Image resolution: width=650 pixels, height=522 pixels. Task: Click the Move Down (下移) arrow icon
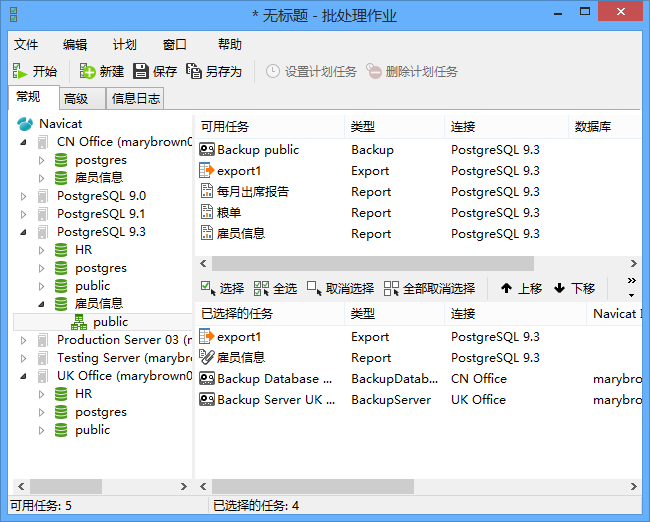pos(559,288)
